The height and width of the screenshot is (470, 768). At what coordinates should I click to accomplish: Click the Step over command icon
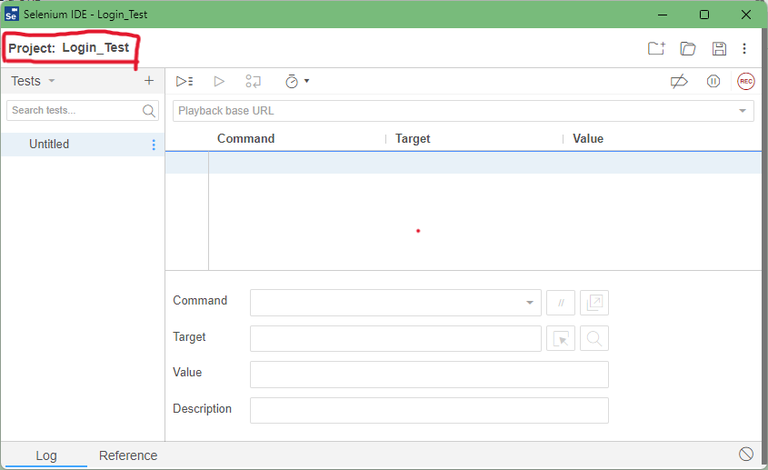pos(253,81)
